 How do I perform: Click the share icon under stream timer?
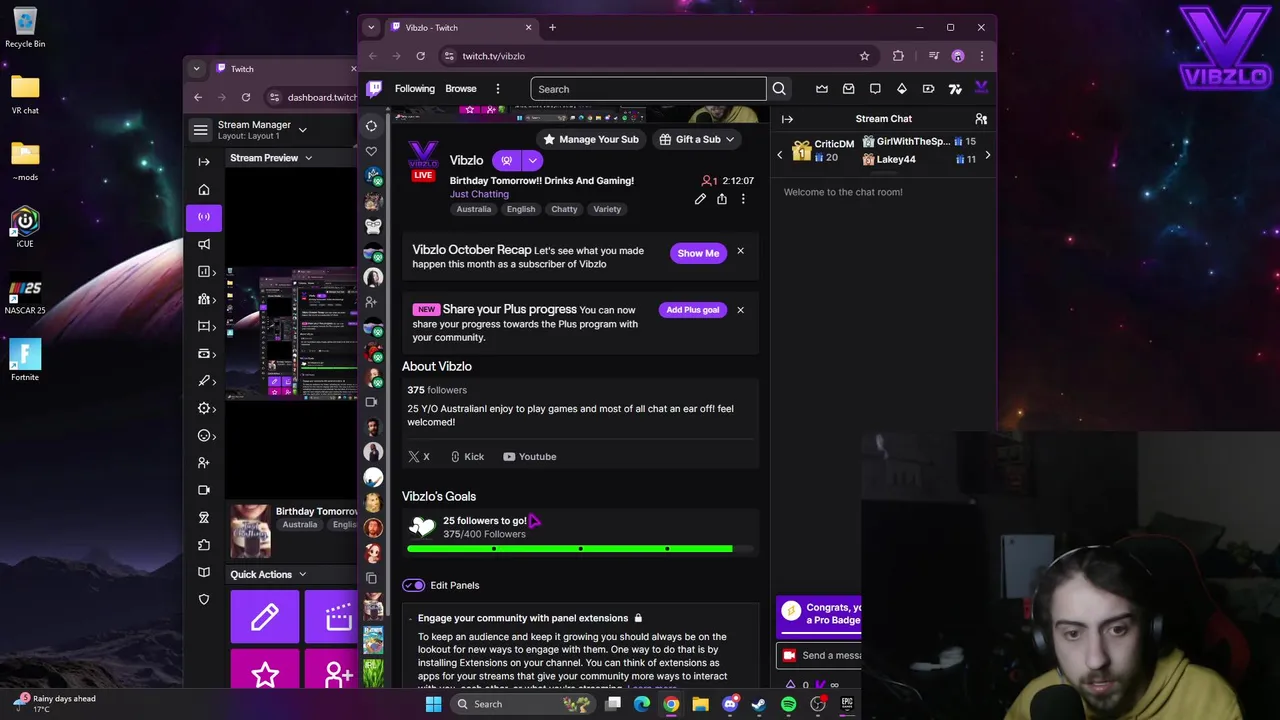[722, 199]
